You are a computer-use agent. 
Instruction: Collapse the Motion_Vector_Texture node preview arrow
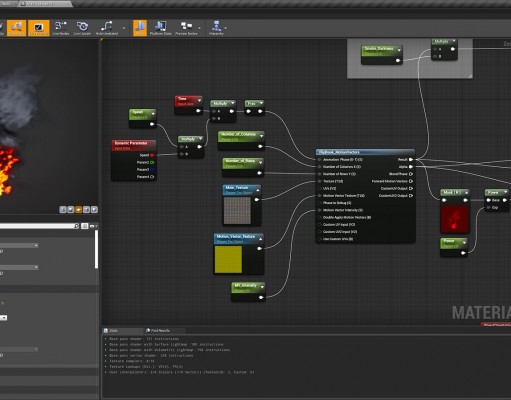(260, 238)
